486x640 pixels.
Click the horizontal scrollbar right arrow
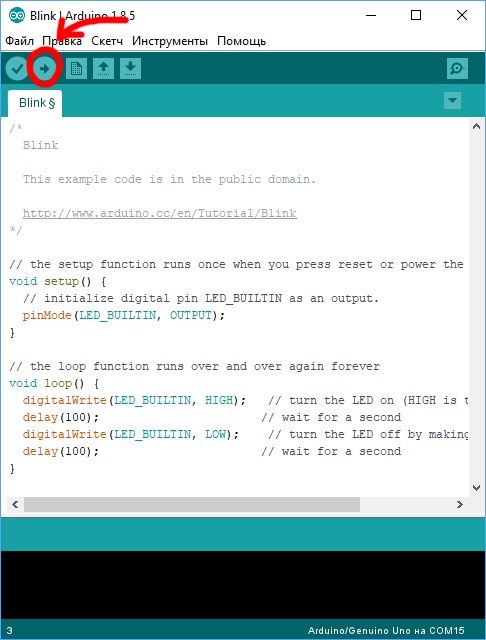coord(459,505)
